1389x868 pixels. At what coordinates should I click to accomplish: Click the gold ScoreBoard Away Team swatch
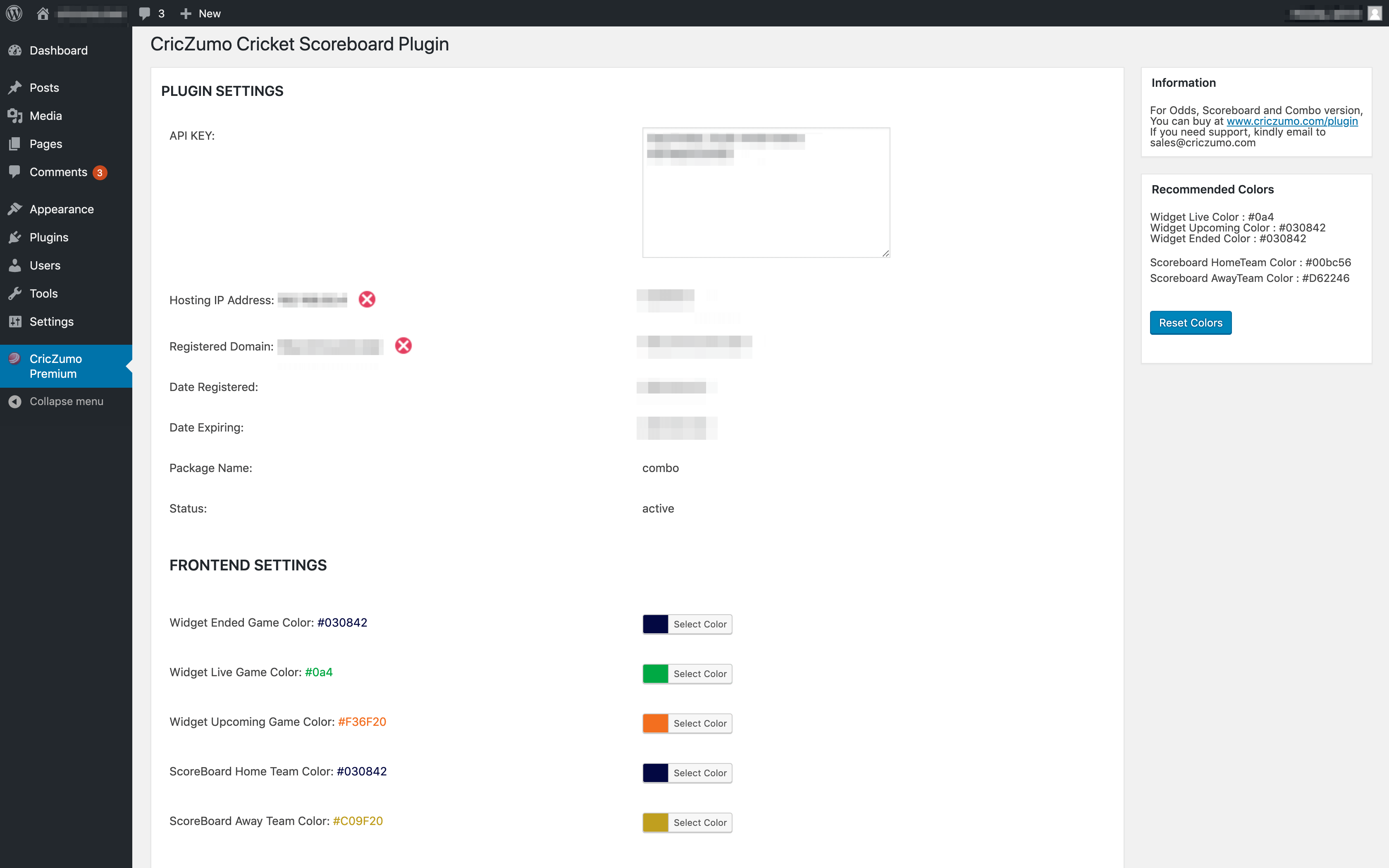pyautogui.click(x=656, y=823)
